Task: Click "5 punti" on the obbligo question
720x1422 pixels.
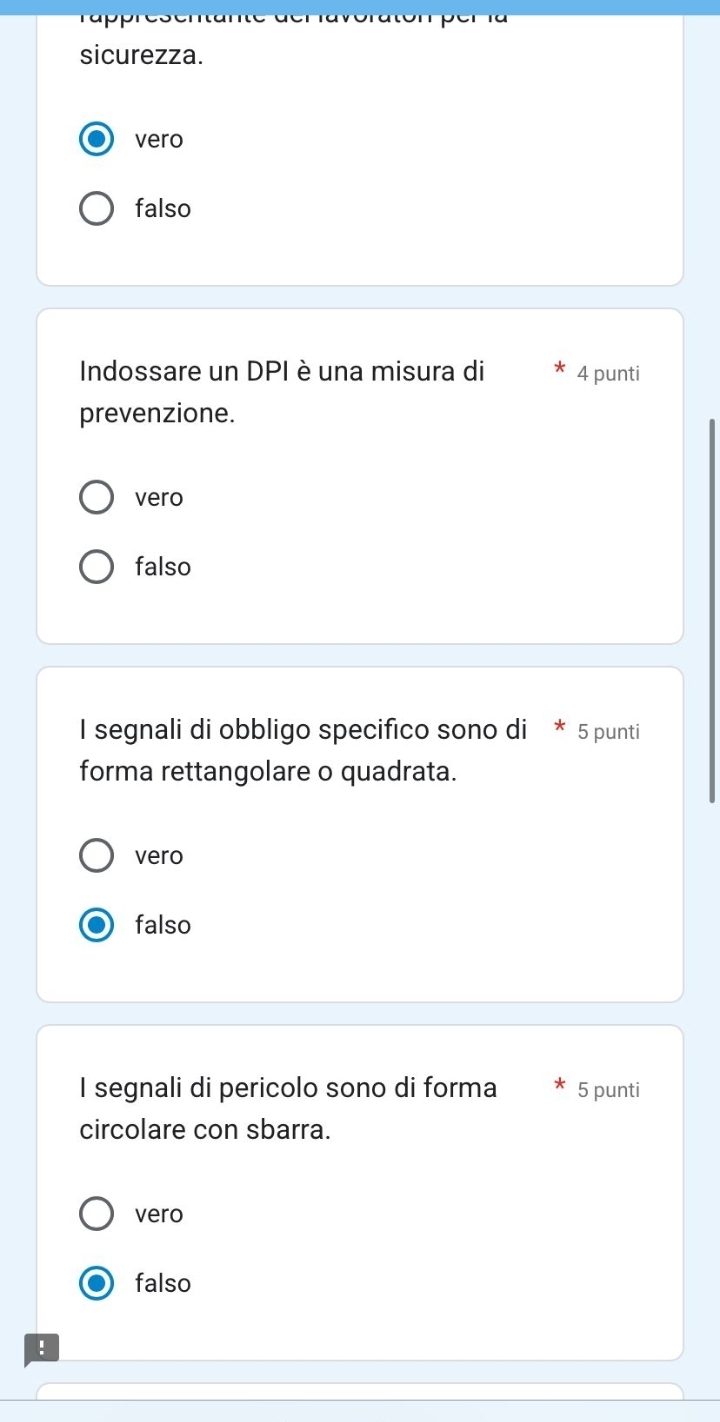Action: (608, 732)
